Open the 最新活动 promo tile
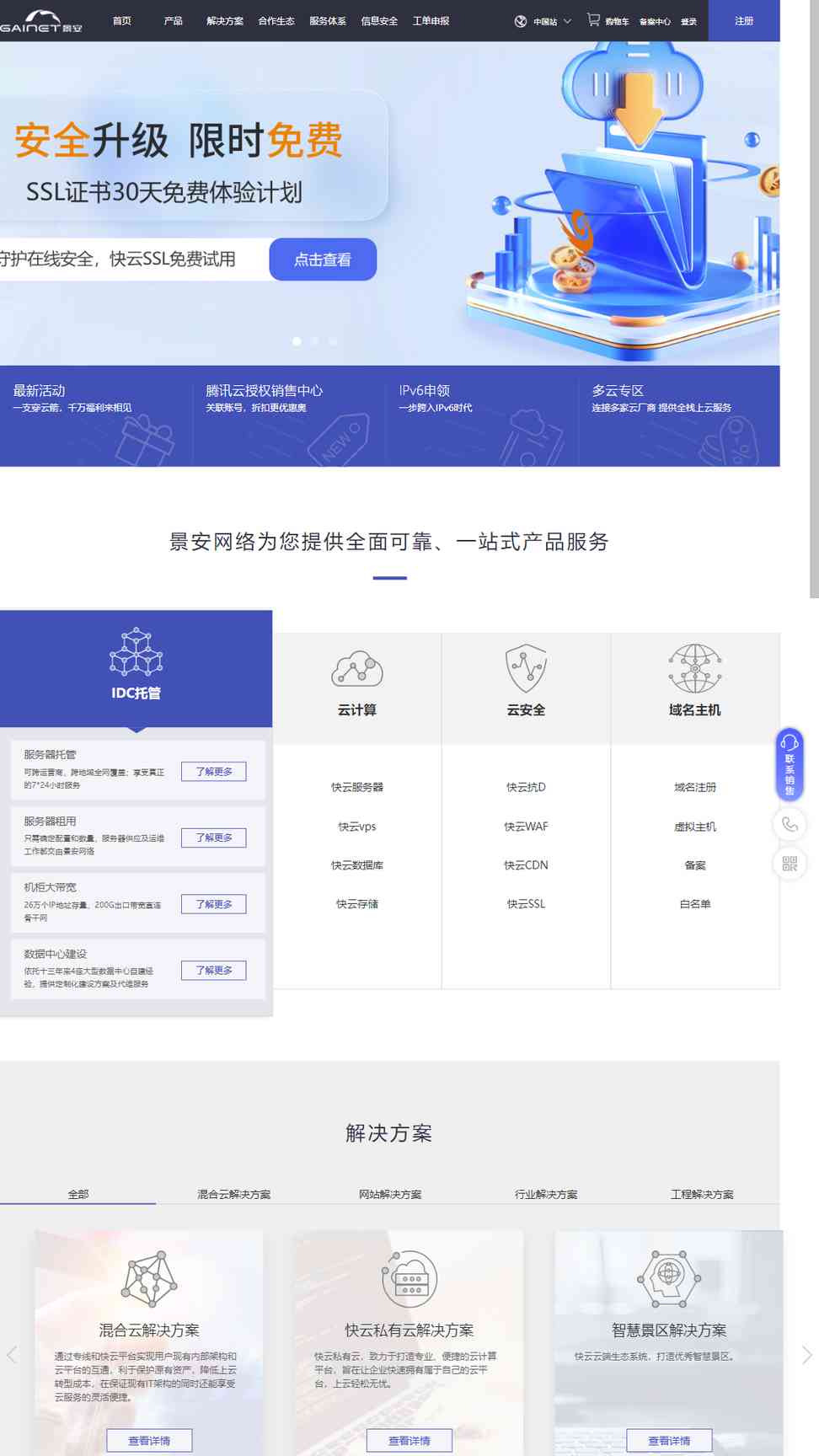Viewport: 819px width, 1456px height. (x=96, y=415)
